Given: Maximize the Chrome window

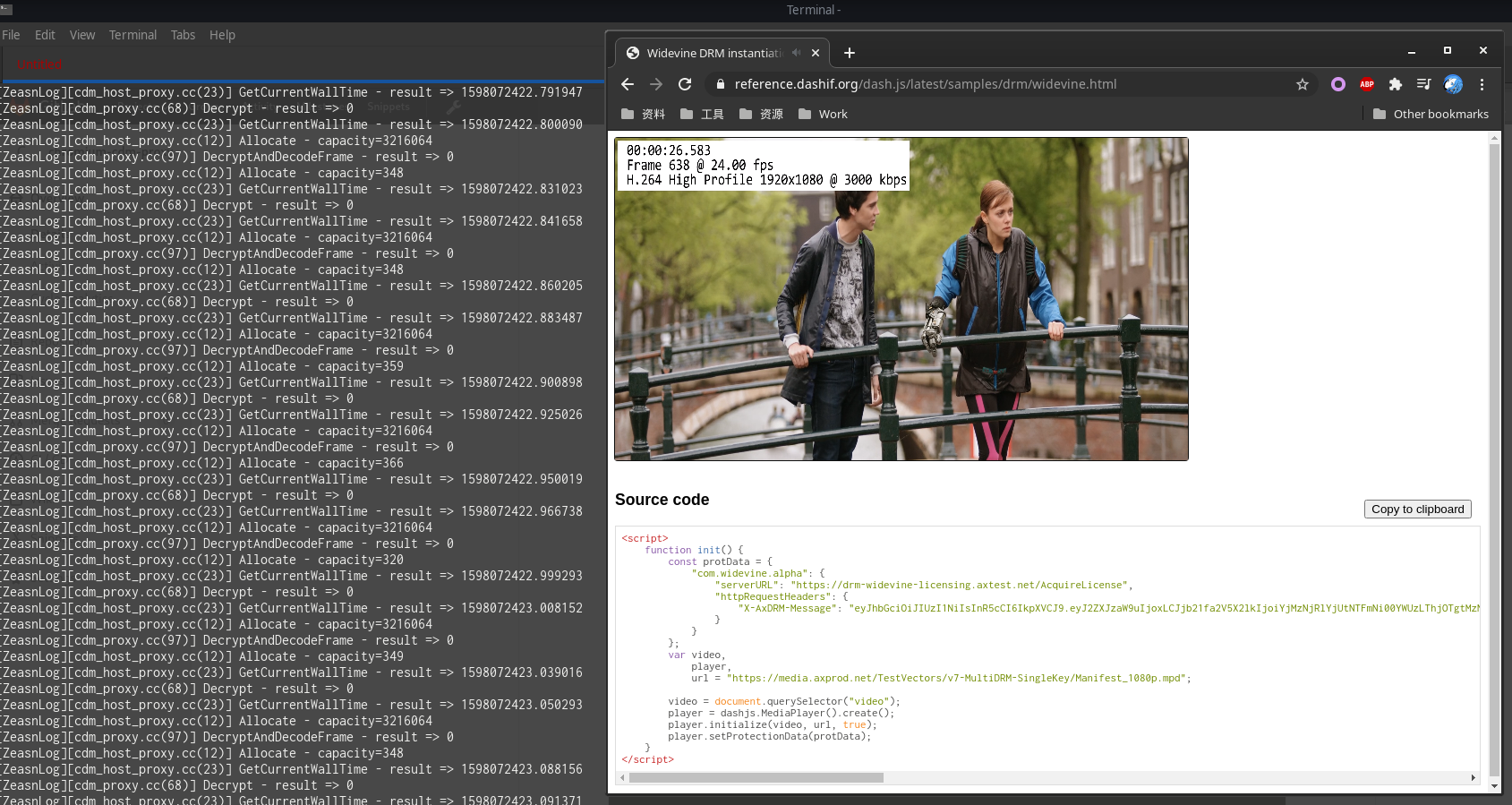Looking at the screenshot, I should click(x=1448, y=51).
